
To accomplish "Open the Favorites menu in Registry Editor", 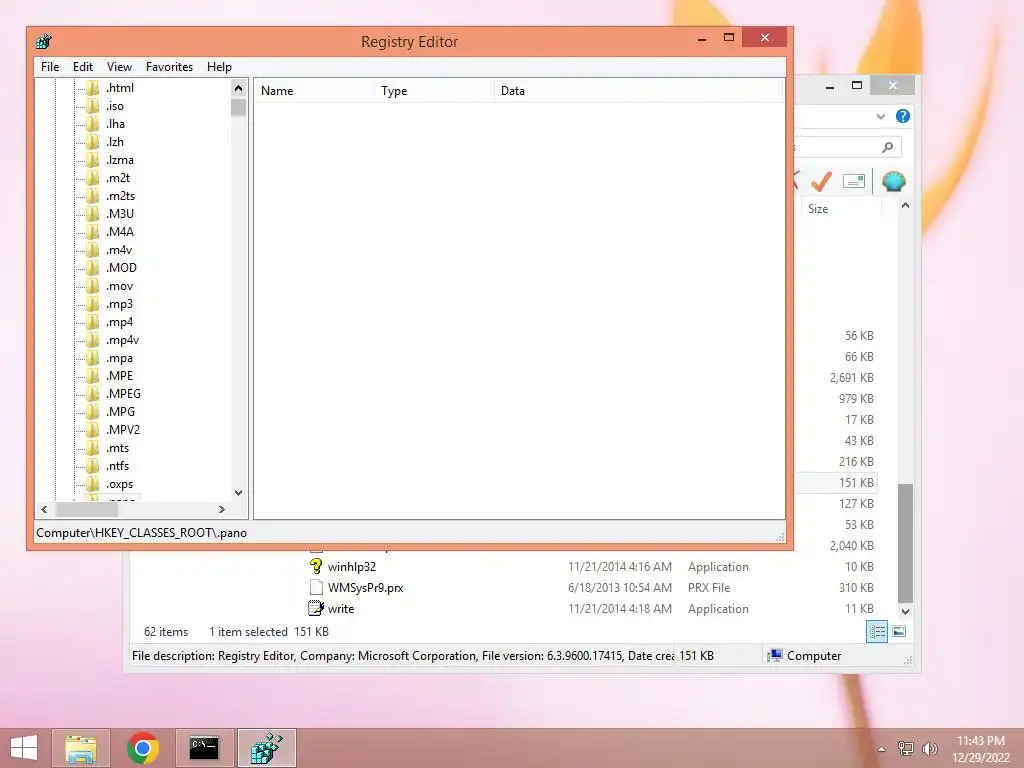I will [169, 67].
